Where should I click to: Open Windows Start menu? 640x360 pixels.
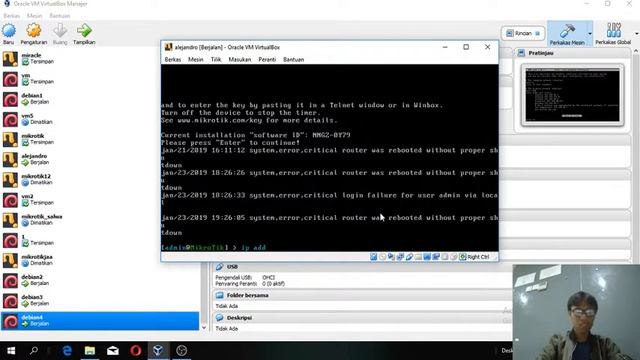(x=11, y=351)
